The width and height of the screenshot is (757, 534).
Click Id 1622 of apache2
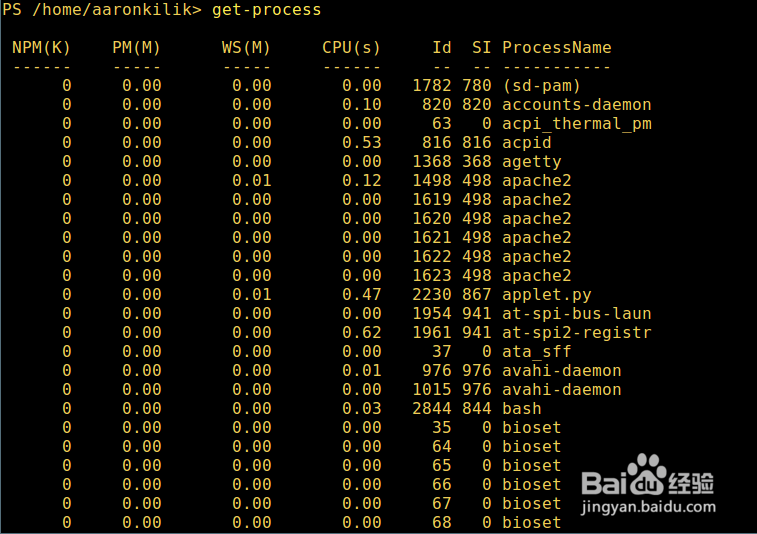[x=432, y=256]
